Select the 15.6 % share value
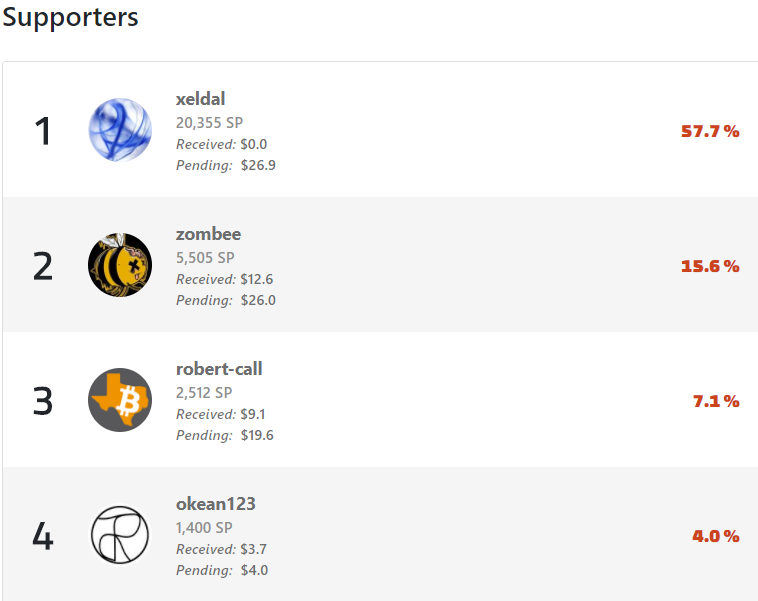 coord(710,266)
